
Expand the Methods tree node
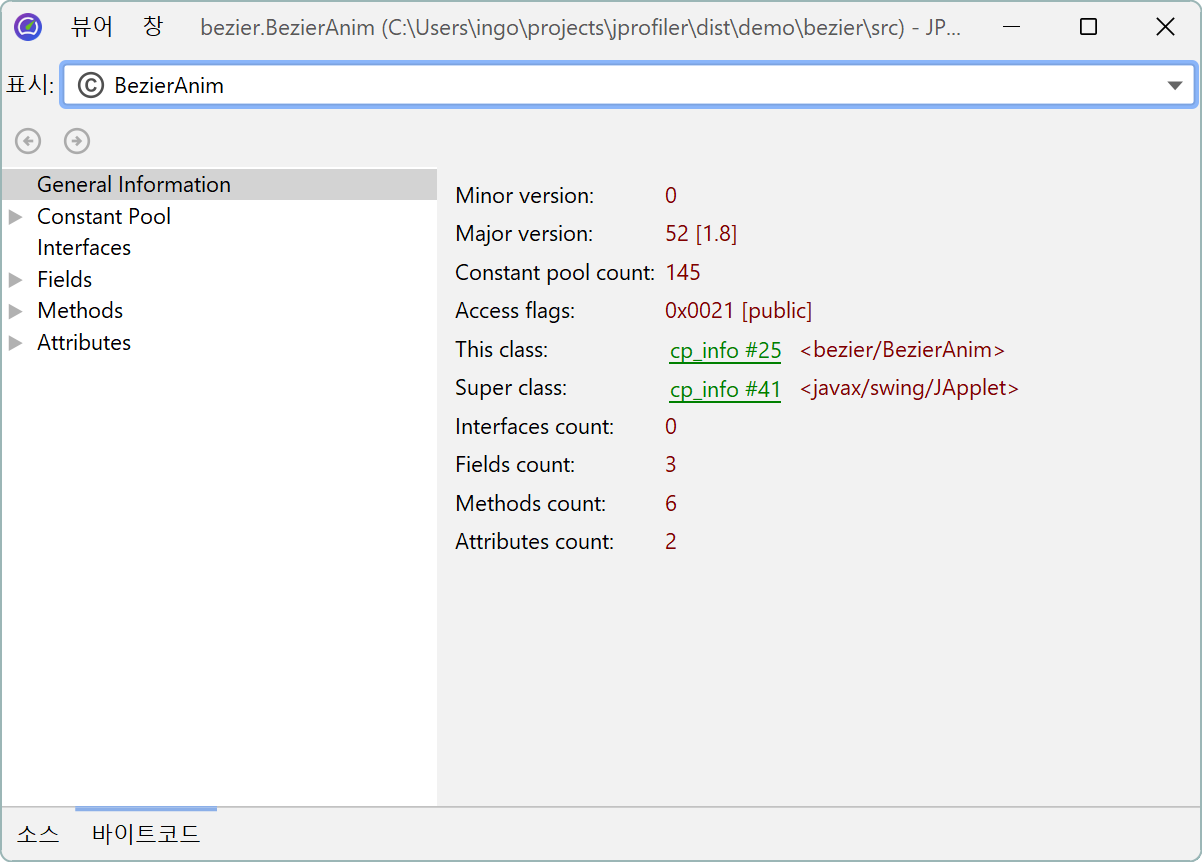(16, 311)
